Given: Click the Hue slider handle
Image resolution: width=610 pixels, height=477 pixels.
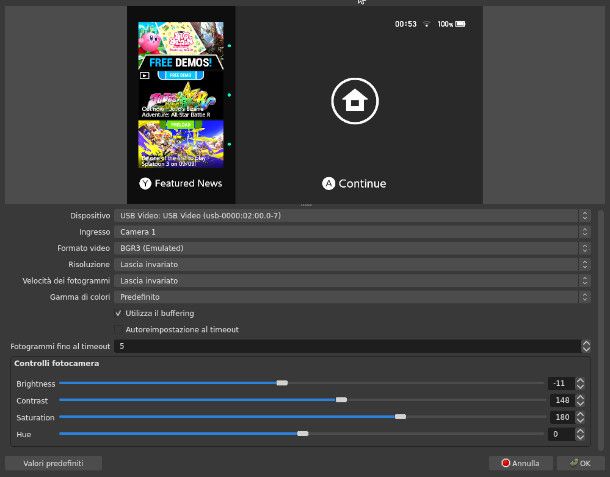Looking at the screenshot, I should 303,433.
